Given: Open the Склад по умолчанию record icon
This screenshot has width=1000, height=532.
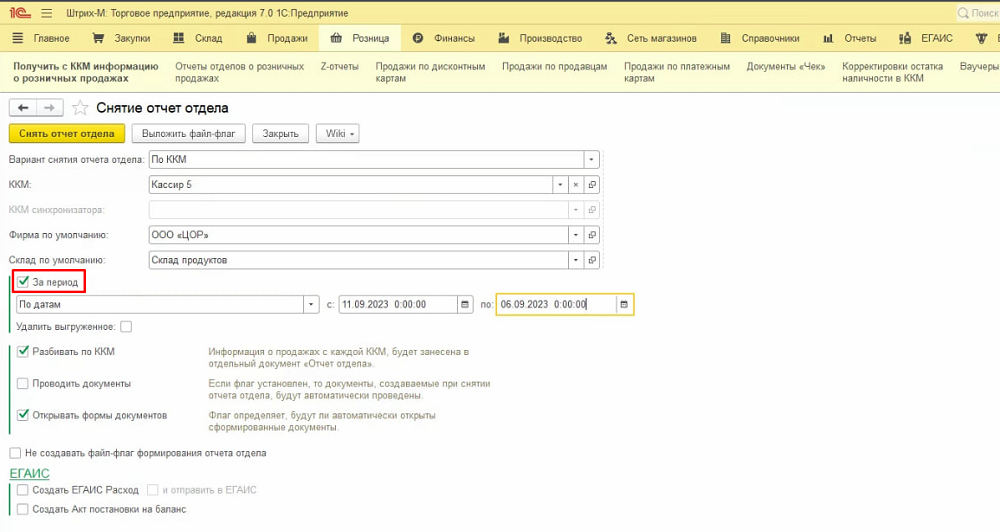Looking at the screenshot, I should click(x=592, y=260).
